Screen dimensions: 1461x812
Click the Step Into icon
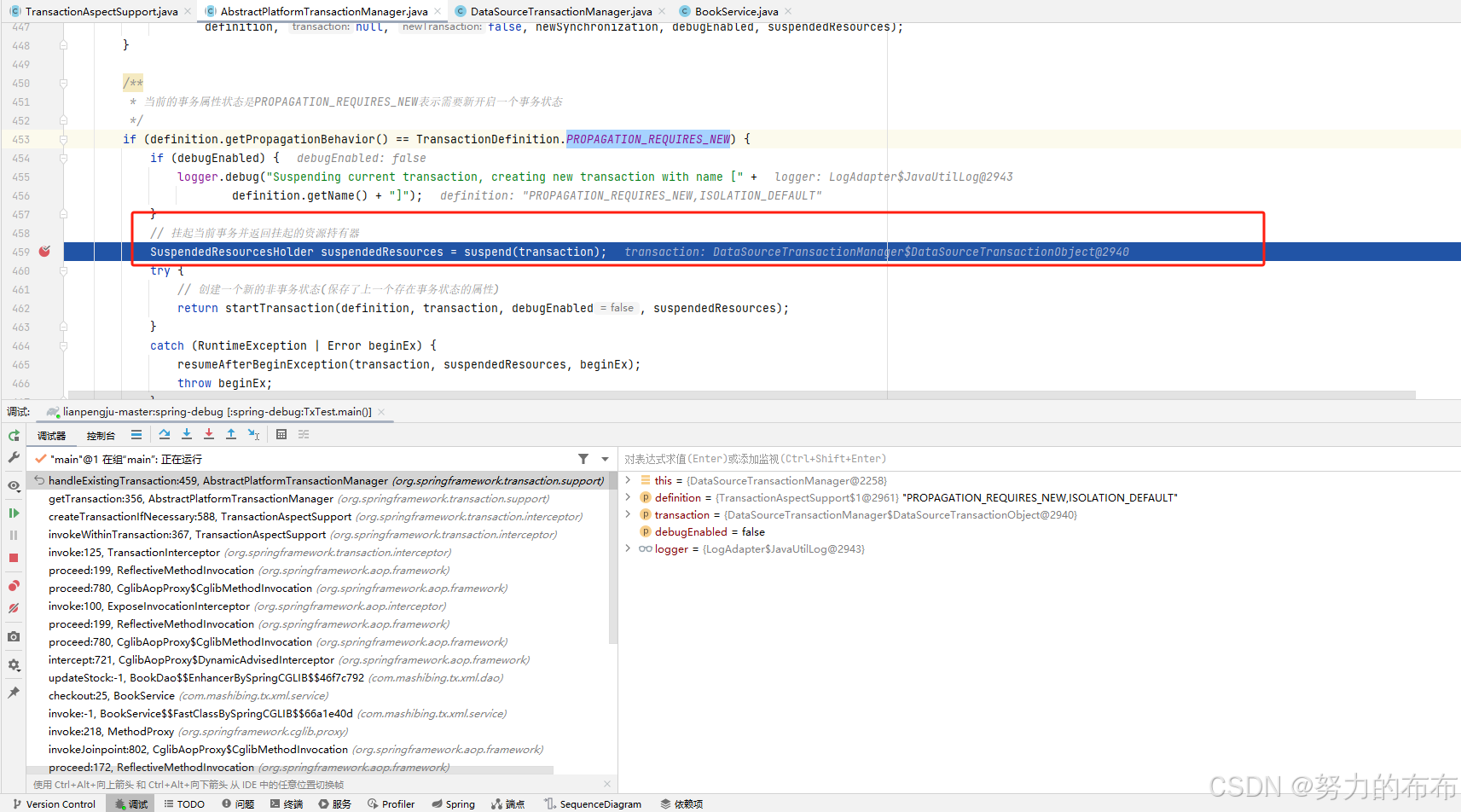tap(187, 434)
